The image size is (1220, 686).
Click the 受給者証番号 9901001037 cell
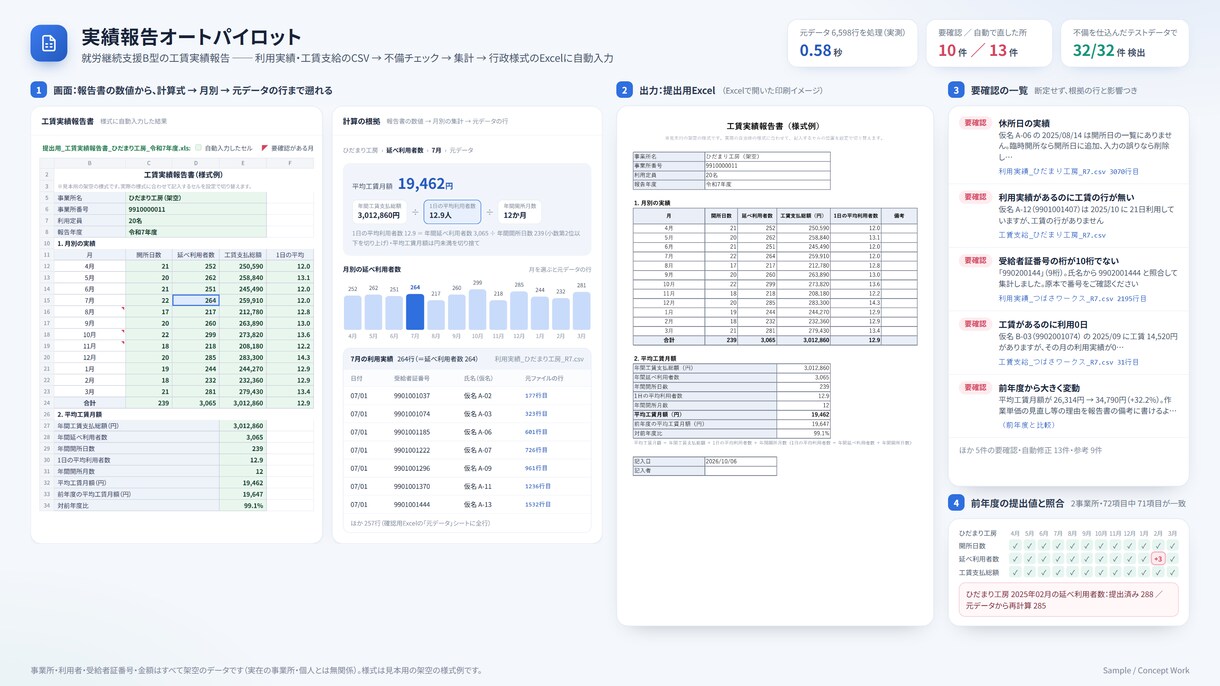[410, 395]
